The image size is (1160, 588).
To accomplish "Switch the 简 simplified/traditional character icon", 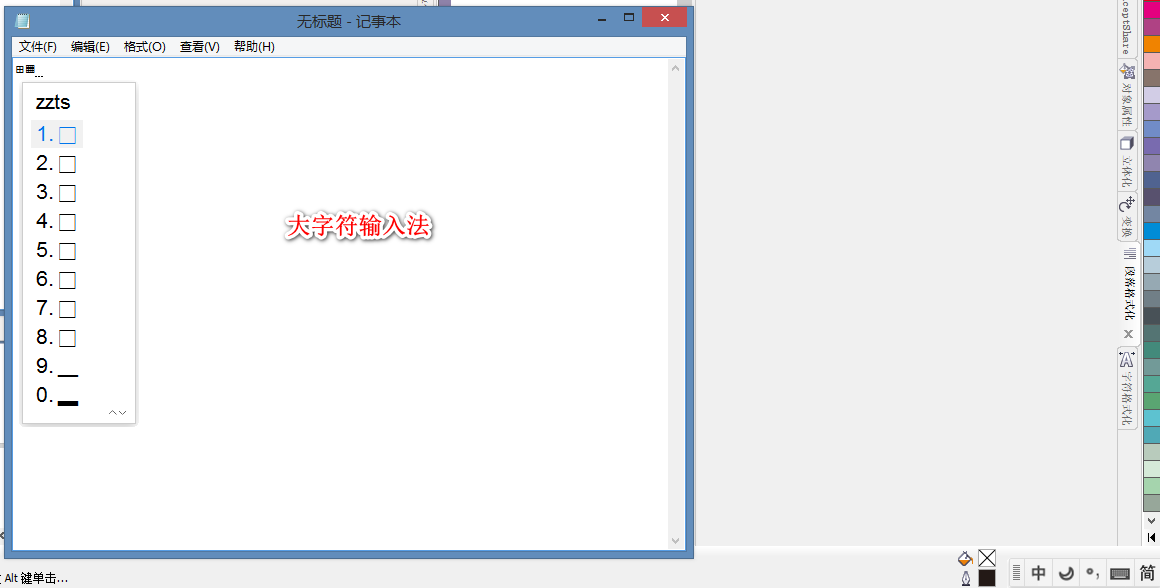I will [x=1147, y=573].
